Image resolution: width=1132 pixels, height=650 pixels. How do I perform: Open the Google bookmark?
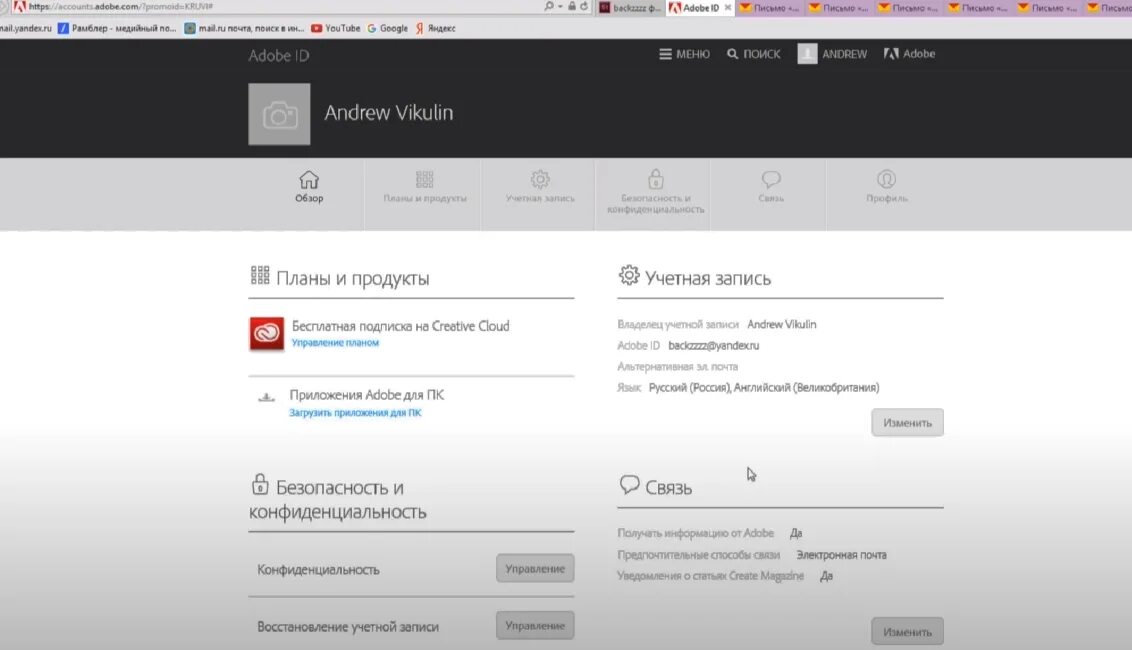tap(388, 28)
